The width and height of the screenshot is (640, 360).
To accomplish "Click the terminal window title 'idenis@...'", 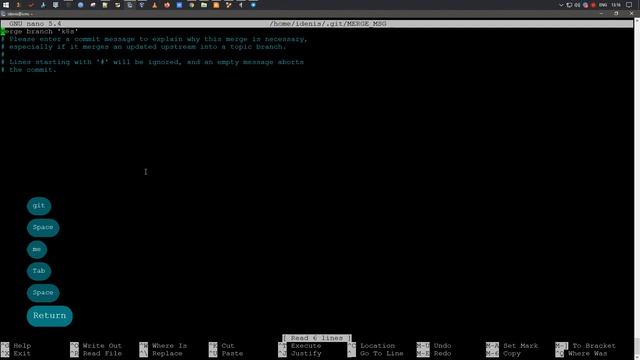I will [x=20, y=14].
